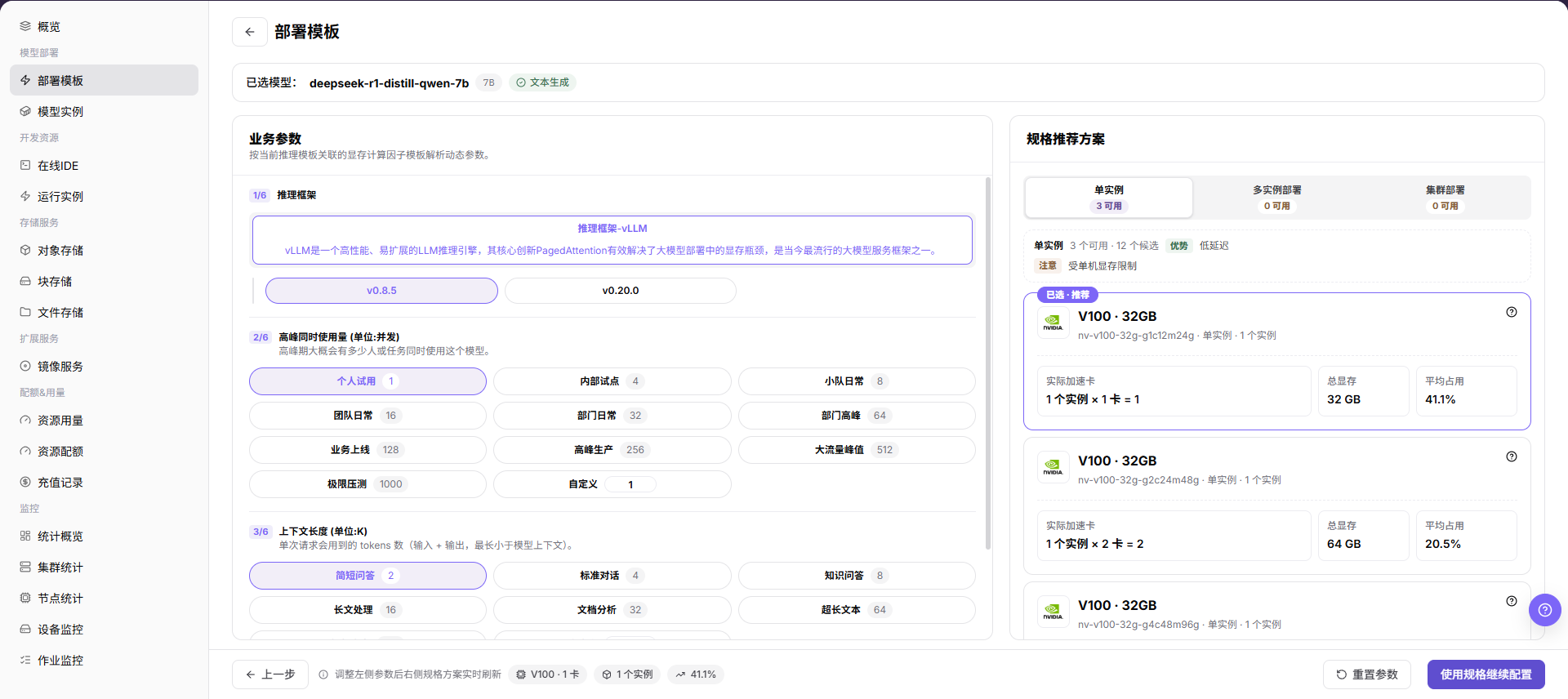Choose 个人试用 1 concurrency option
The height and width of the screenshot is (699, 1568).
coord(367,381)
